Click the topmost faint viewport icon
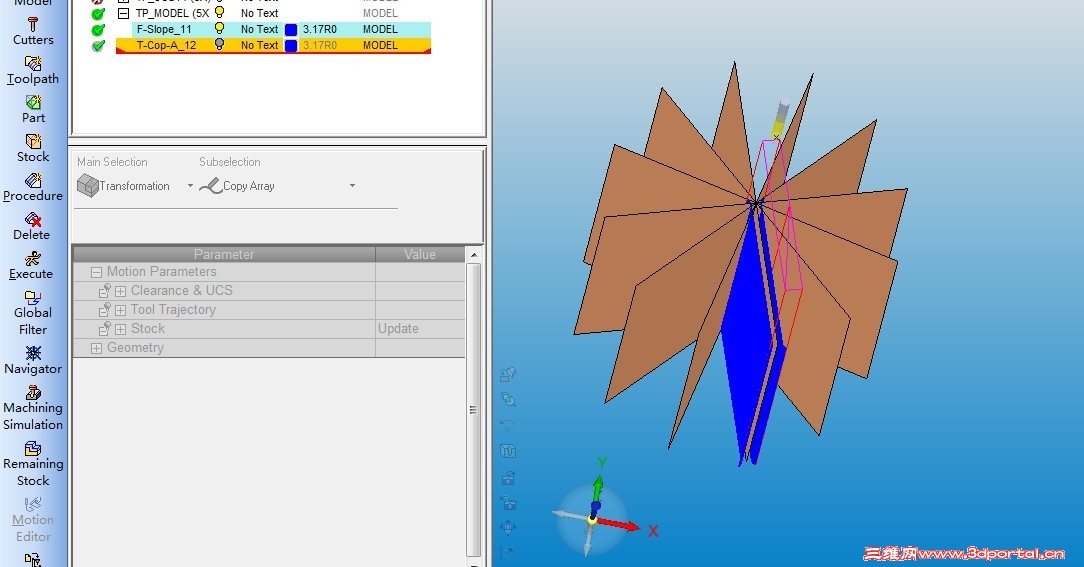Screen dimensions: 1084x567 (508, 374)
